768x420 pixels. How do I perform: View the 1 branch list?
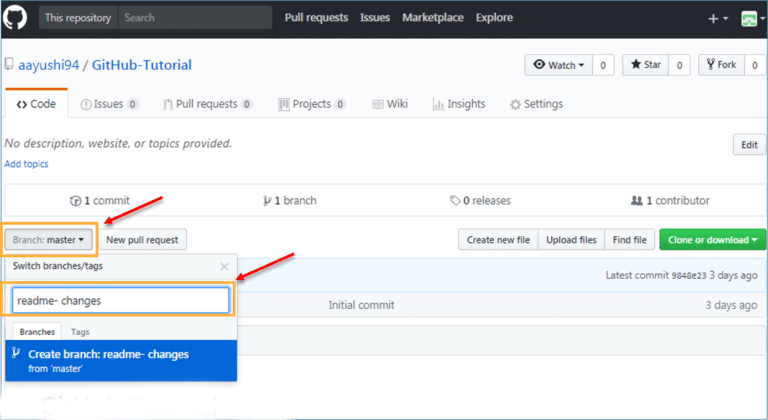coord(289,200)
